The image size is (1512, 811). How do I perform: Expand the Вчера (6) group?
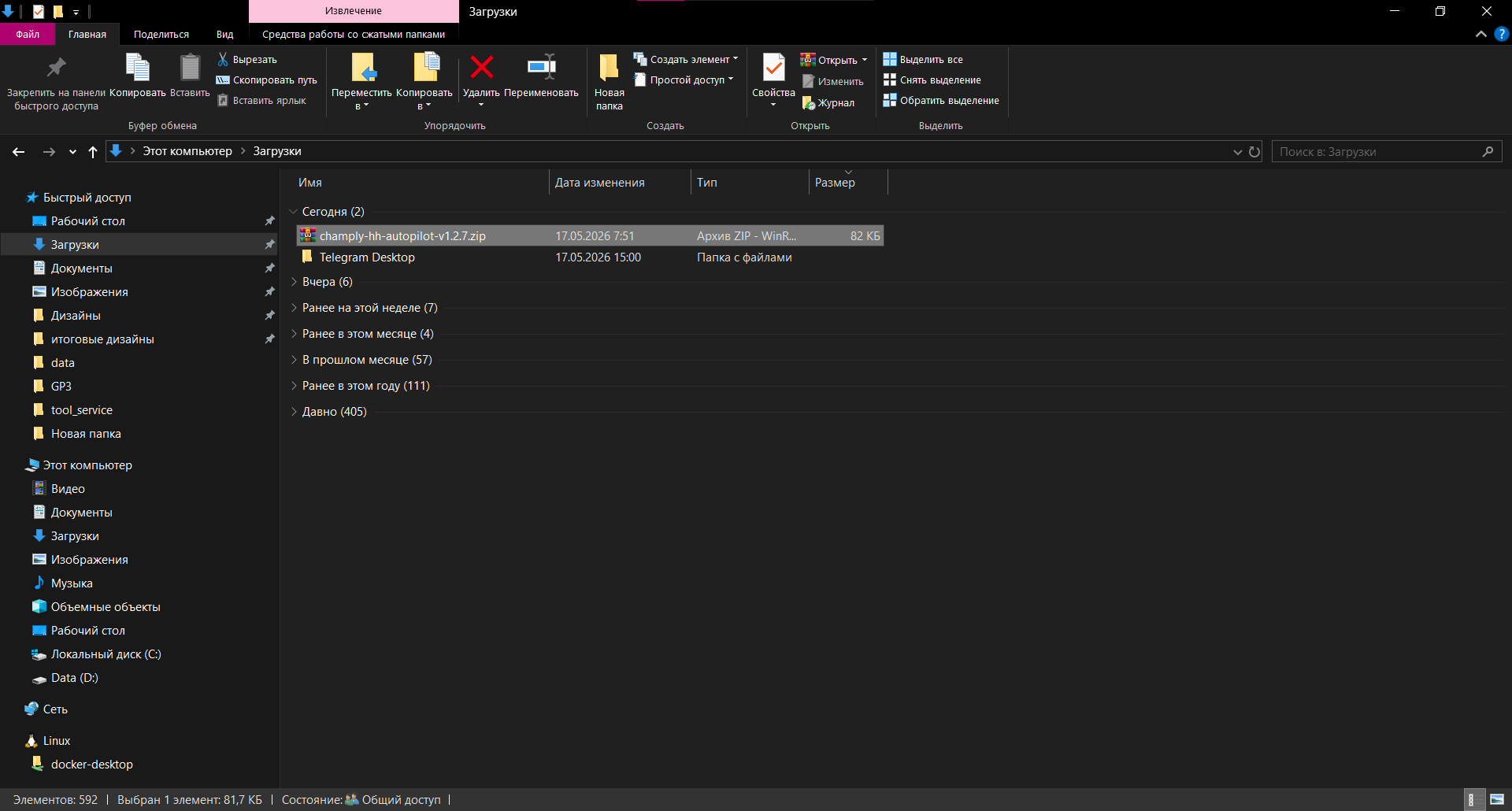[294, 282]
